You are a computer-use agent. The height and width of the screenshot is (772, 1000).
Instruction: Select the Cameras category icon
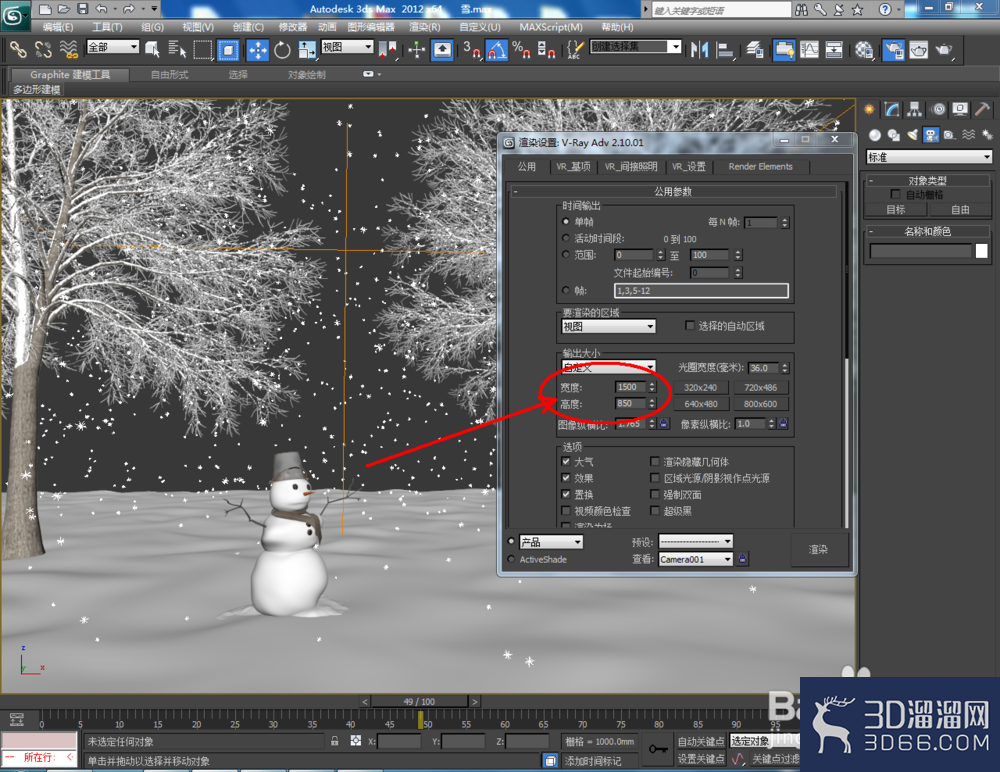[x=931, y=135]
